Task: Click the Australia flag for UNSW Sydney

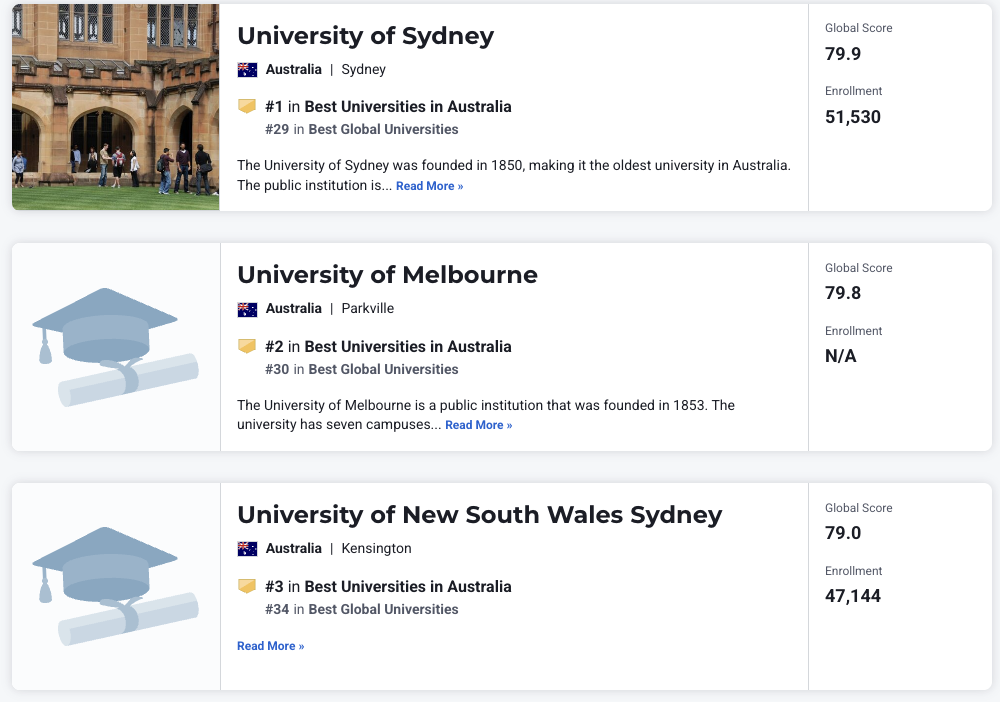Action: click(x=247, y=549)
